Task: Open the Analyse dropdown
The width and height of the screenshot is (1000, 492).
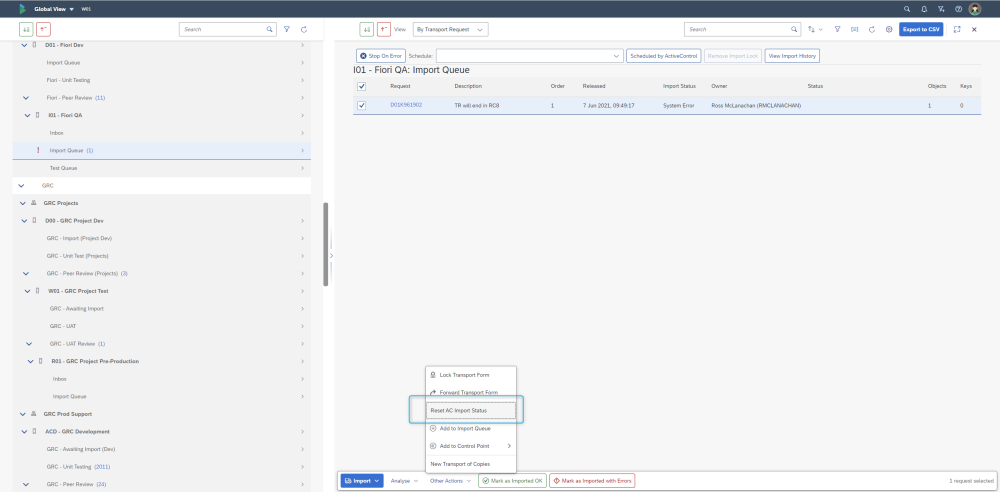Action: click(x=404, y=481)
